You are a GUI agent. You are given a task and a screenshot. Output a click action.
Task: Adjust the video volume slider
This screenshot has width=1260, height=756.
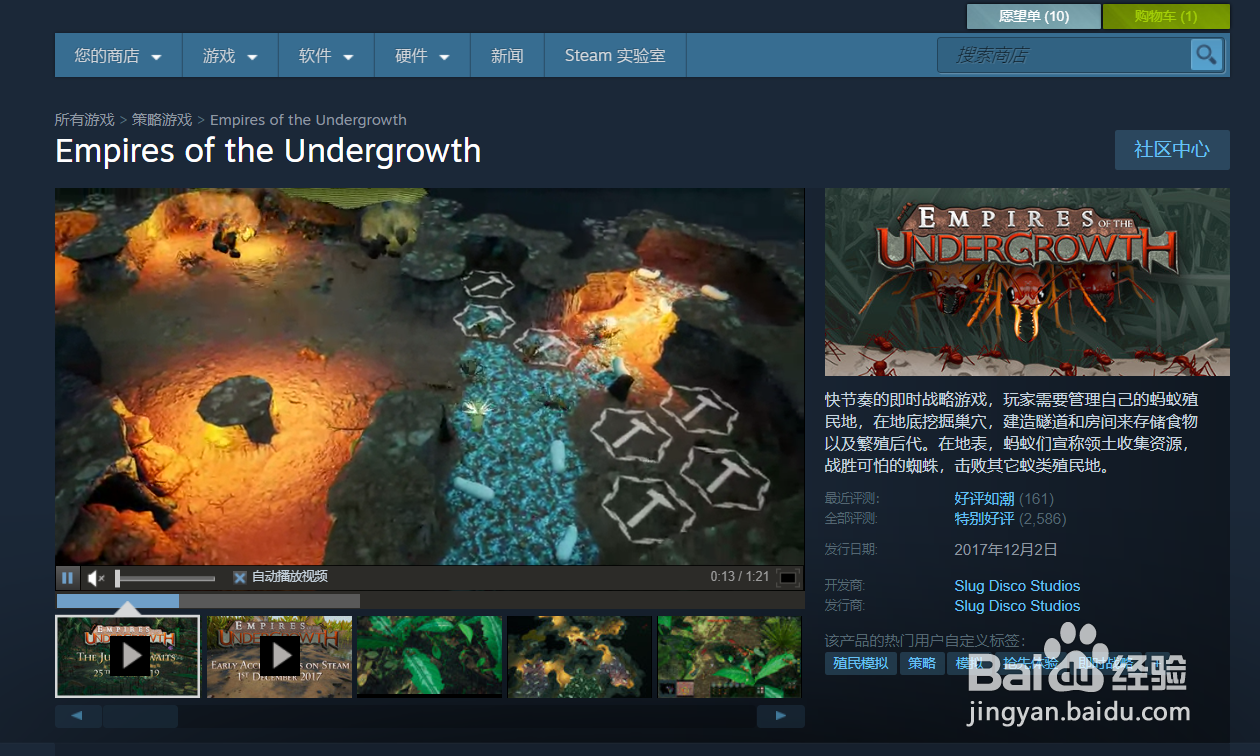165,578
